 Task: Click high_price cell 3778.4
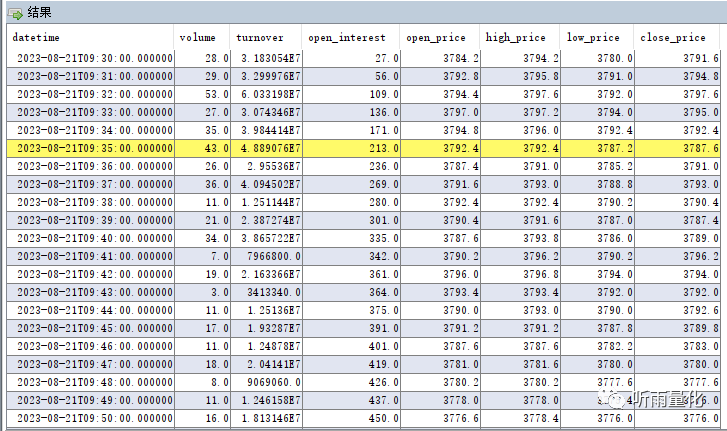pos(520,418)
